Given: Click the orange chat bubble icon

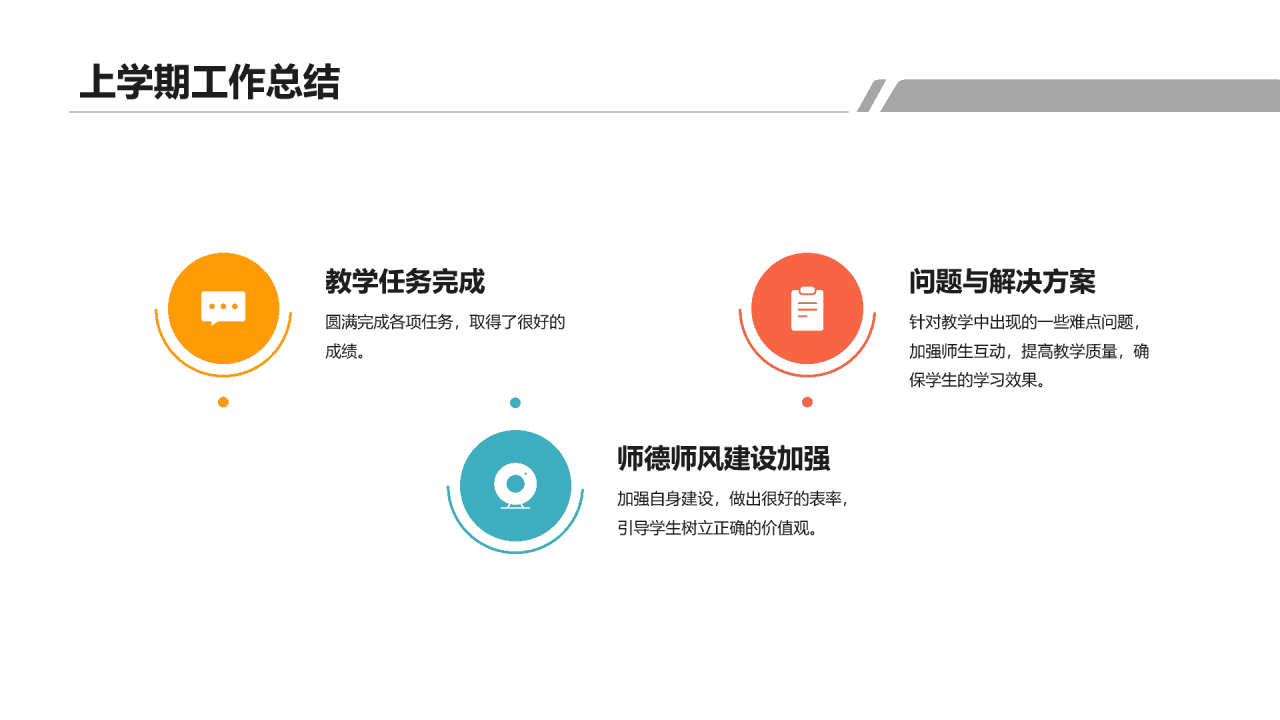Looking at the screenshot, I should 223,308.
